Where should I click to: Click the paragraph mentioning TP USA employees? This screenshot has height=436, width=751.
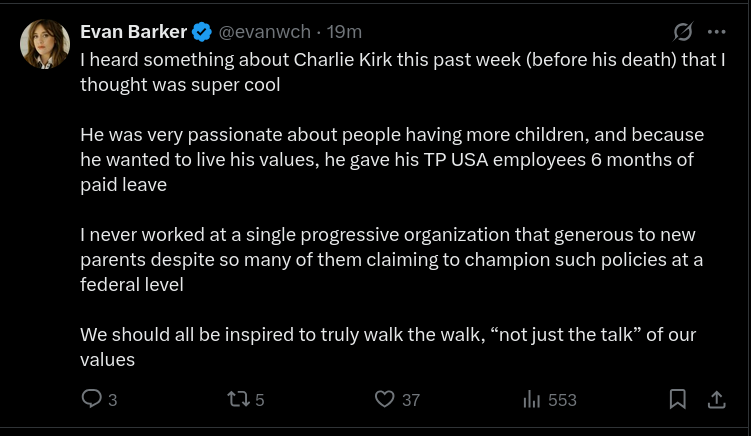[392, 159]
